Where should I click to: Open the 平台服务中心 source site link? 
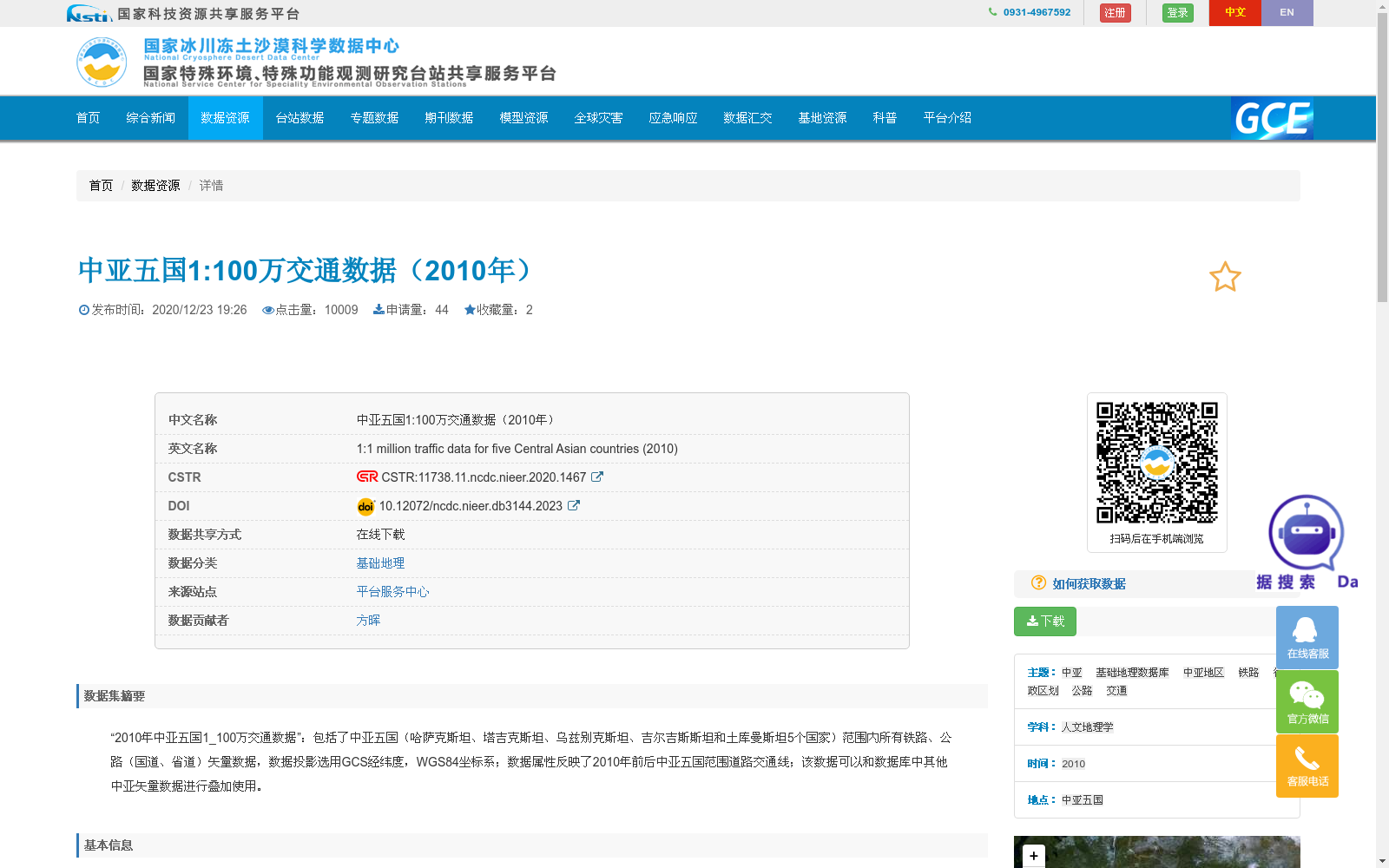pos(392,592)
